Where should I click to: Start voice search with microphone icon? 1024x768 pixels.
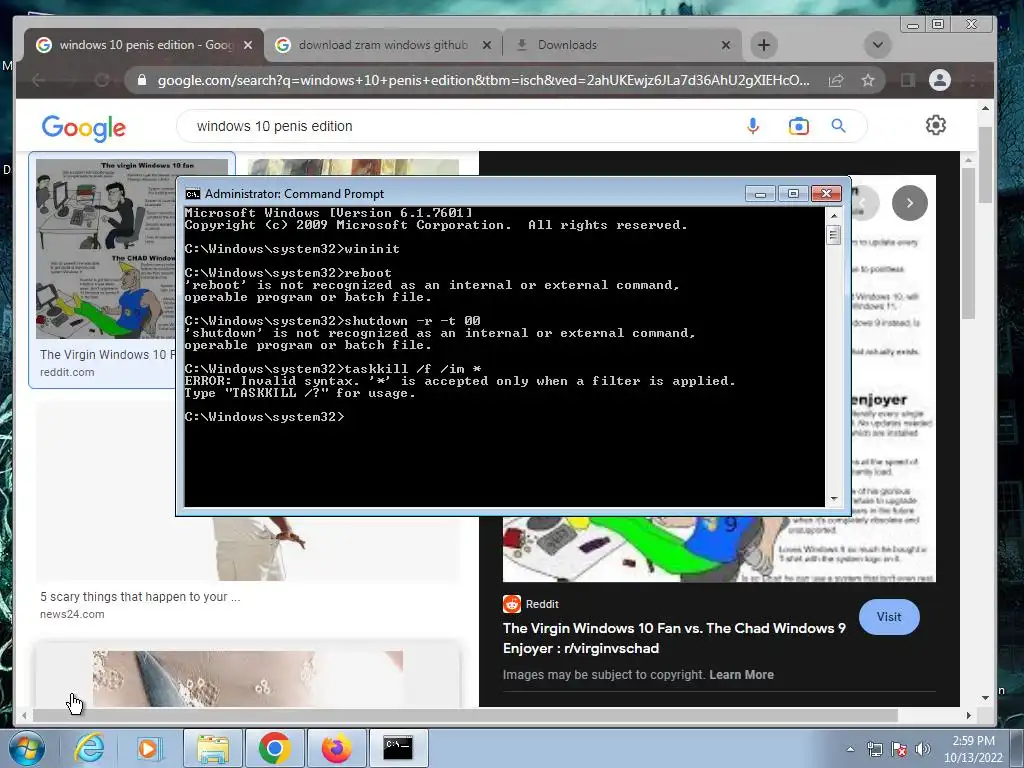pos(753,126)
